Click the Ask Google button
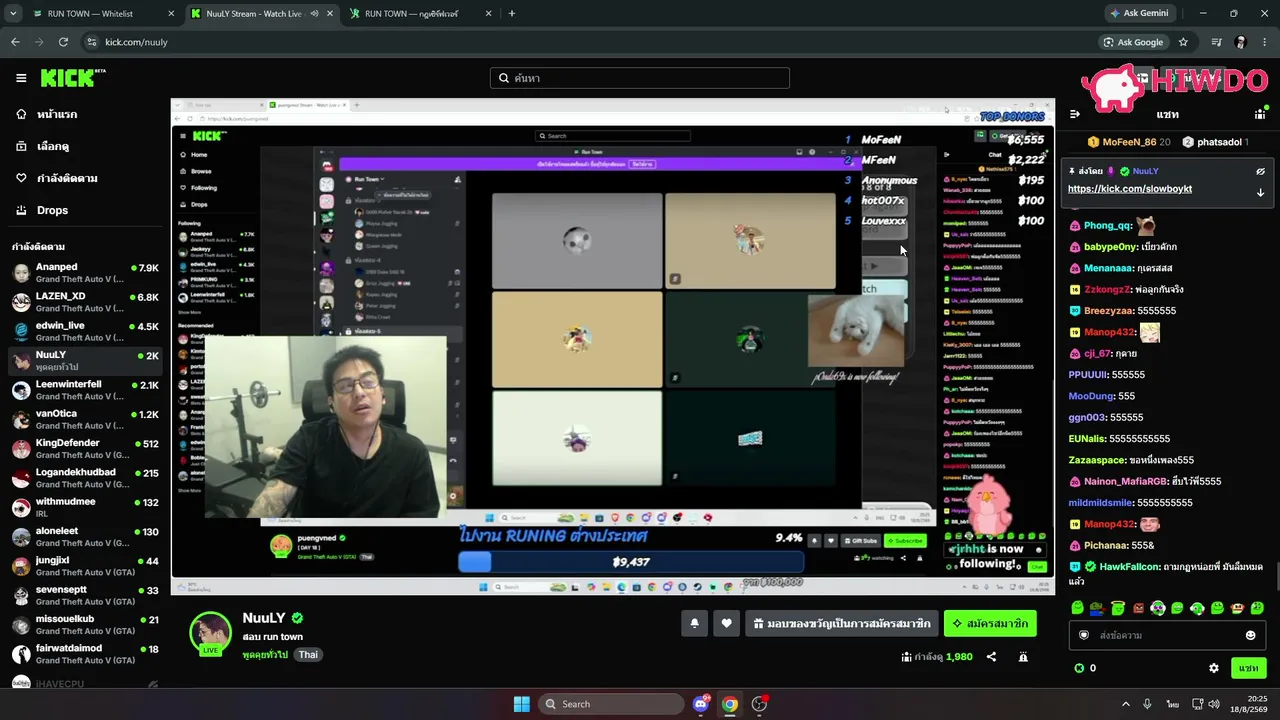 click(1133, 42)
